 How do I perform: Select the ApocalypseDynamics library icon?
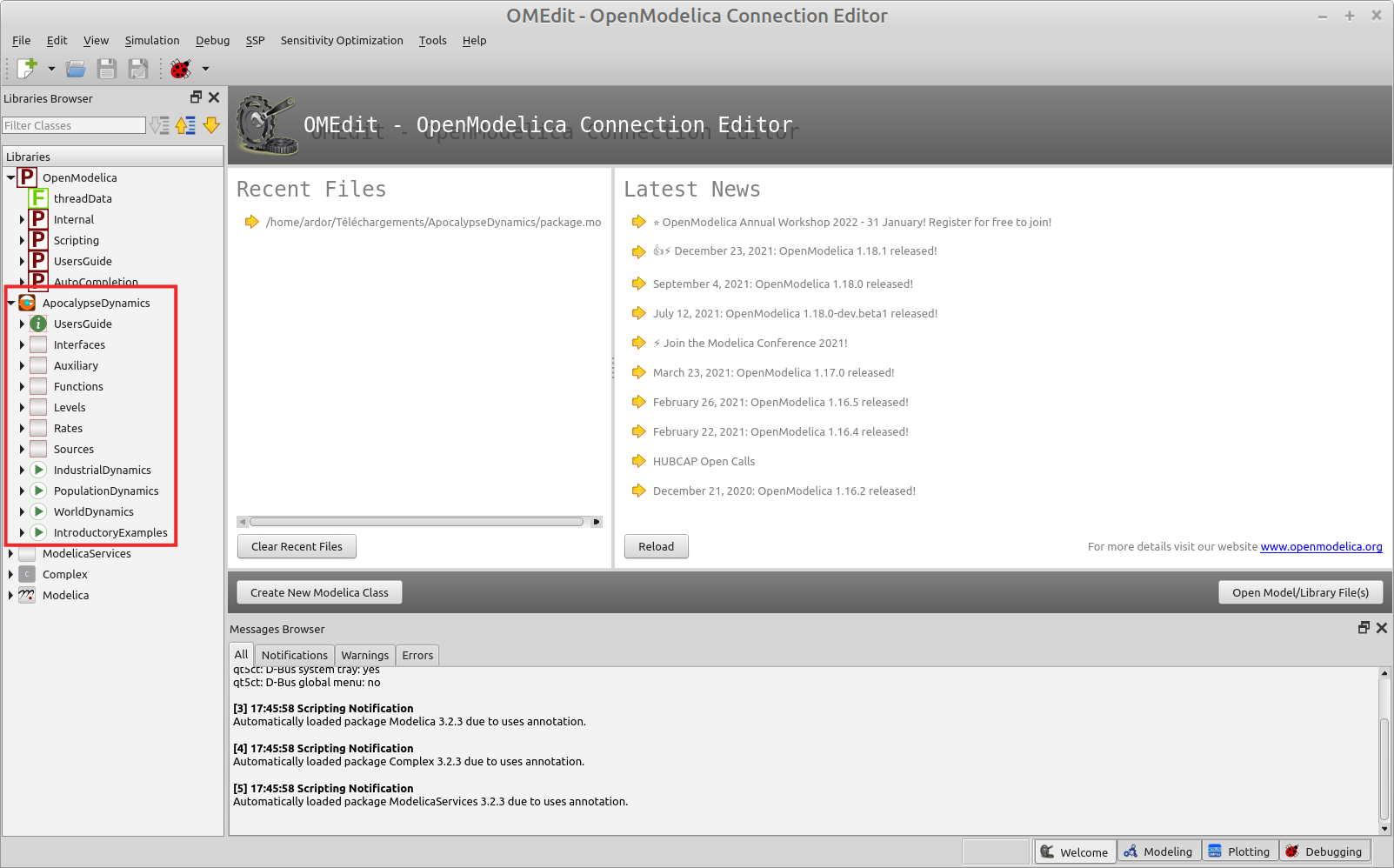[27, 303]
